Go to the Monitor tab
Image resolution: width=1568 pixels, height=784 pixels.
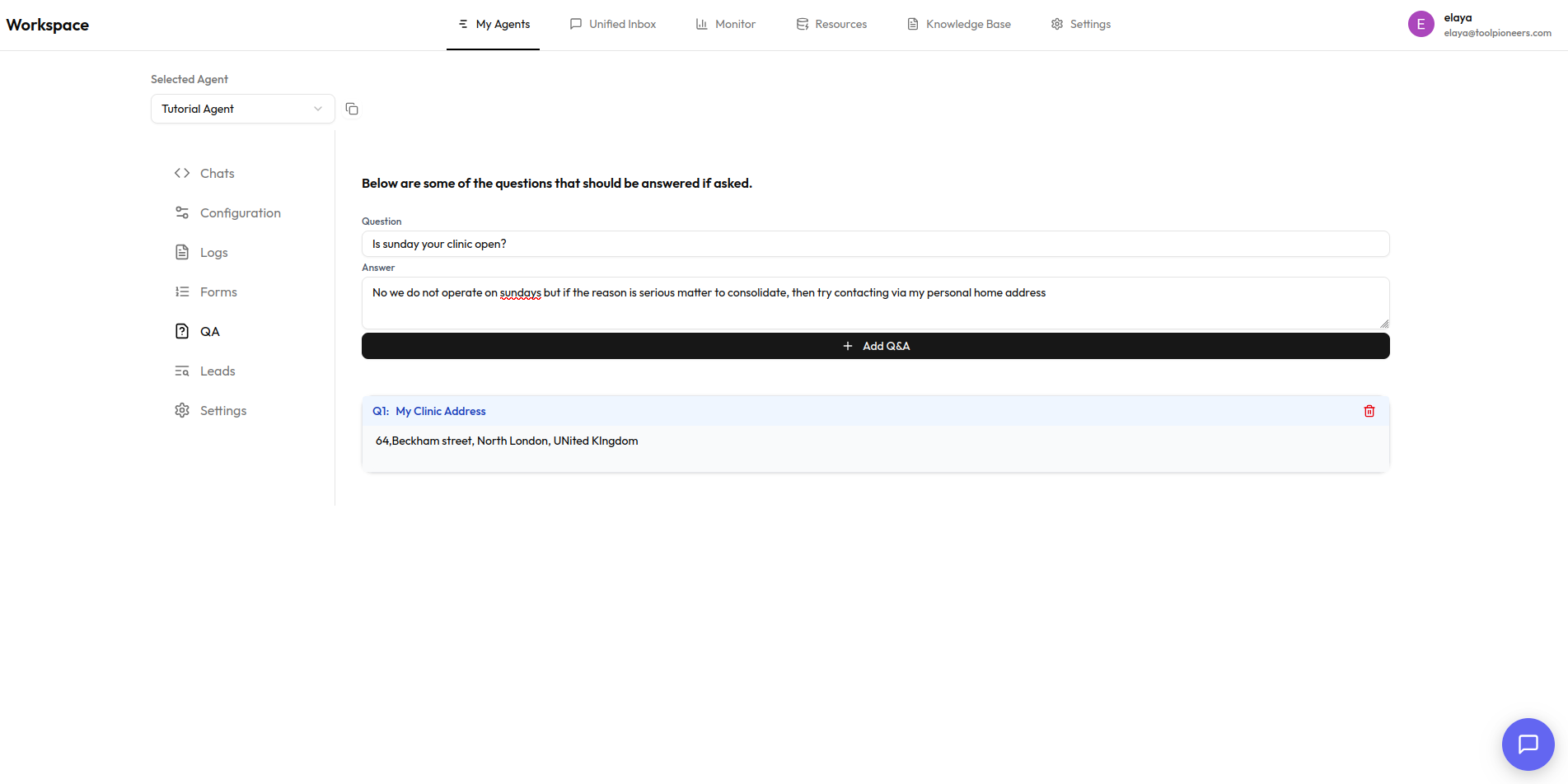point(726,24)
